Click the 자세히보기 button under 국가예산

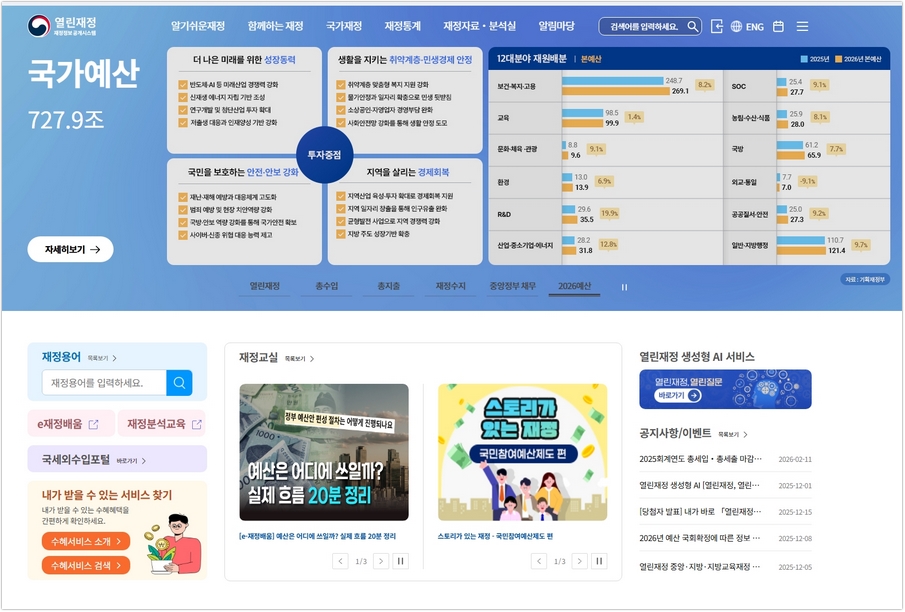71,250
